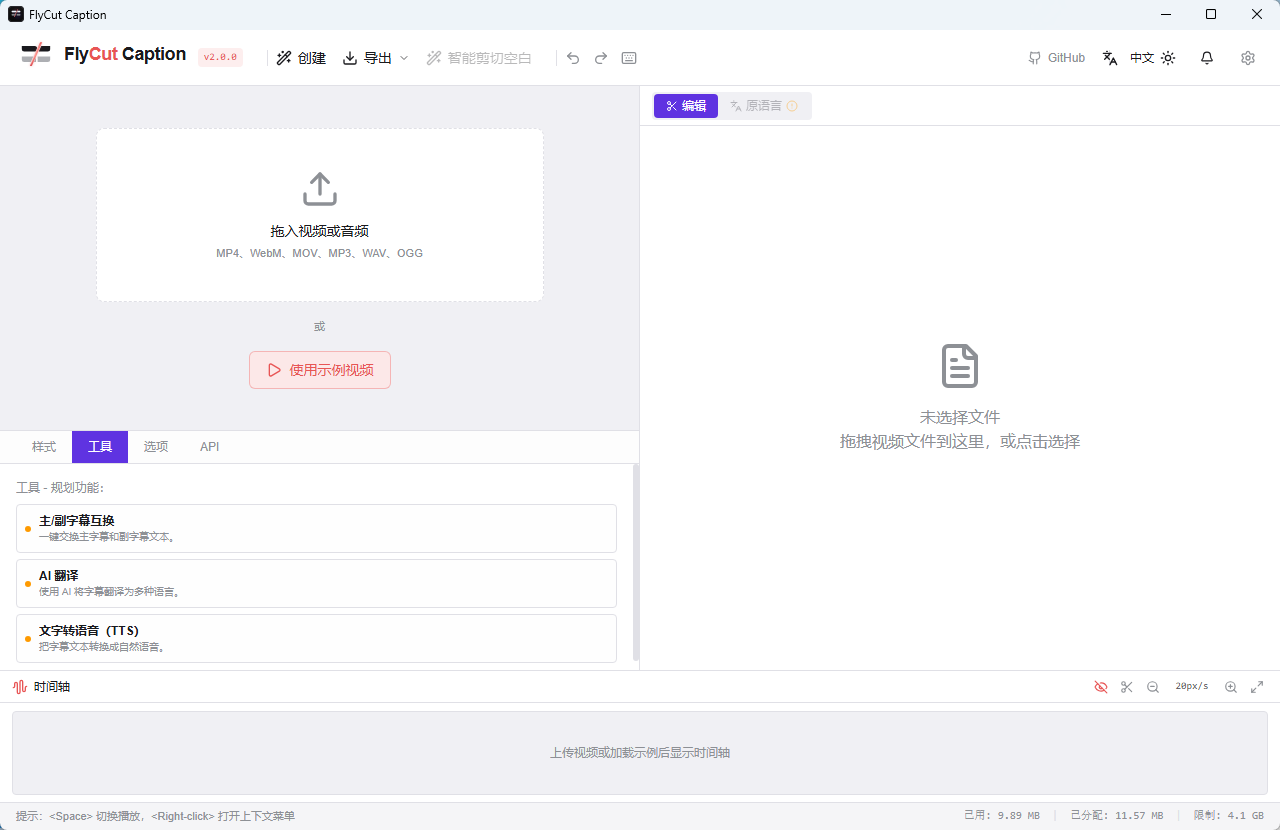Click the tools panel vertical scrollbar
Viewport: 1280px width, 830px height.
[x=636, y=562]
